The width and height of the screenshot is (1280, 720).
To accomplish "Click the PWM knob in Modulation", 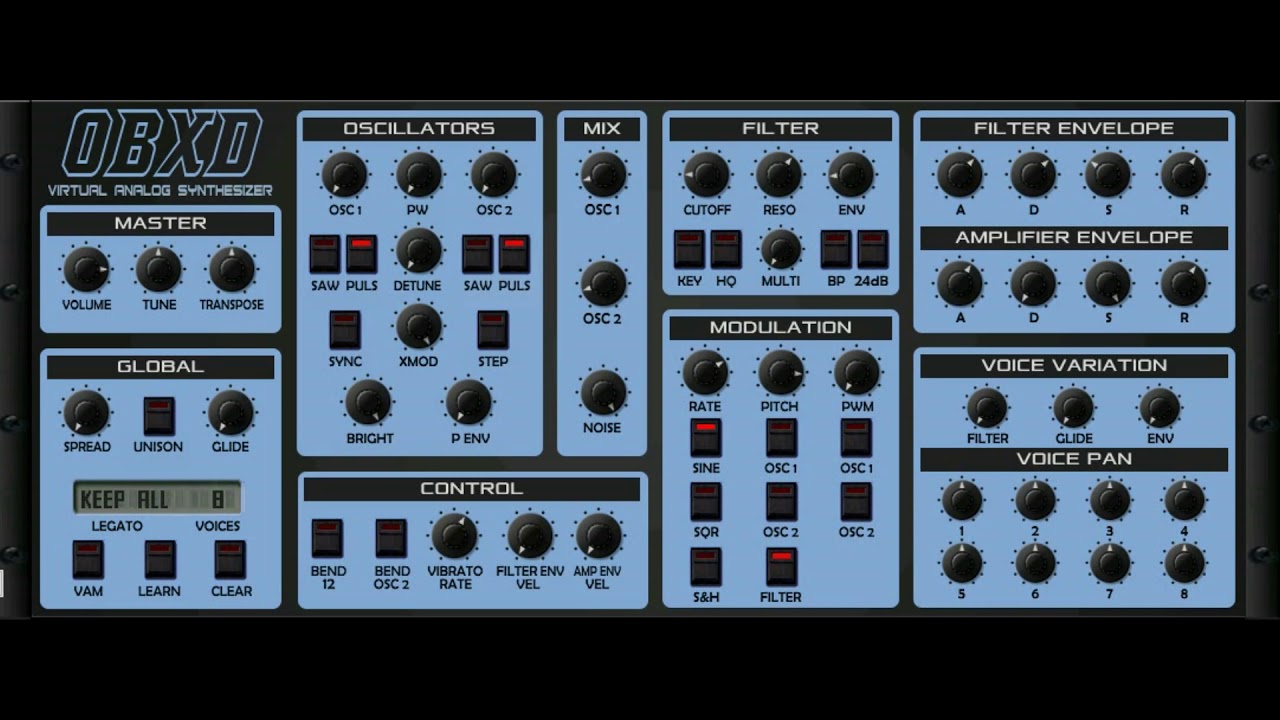I will coord(857,372).
